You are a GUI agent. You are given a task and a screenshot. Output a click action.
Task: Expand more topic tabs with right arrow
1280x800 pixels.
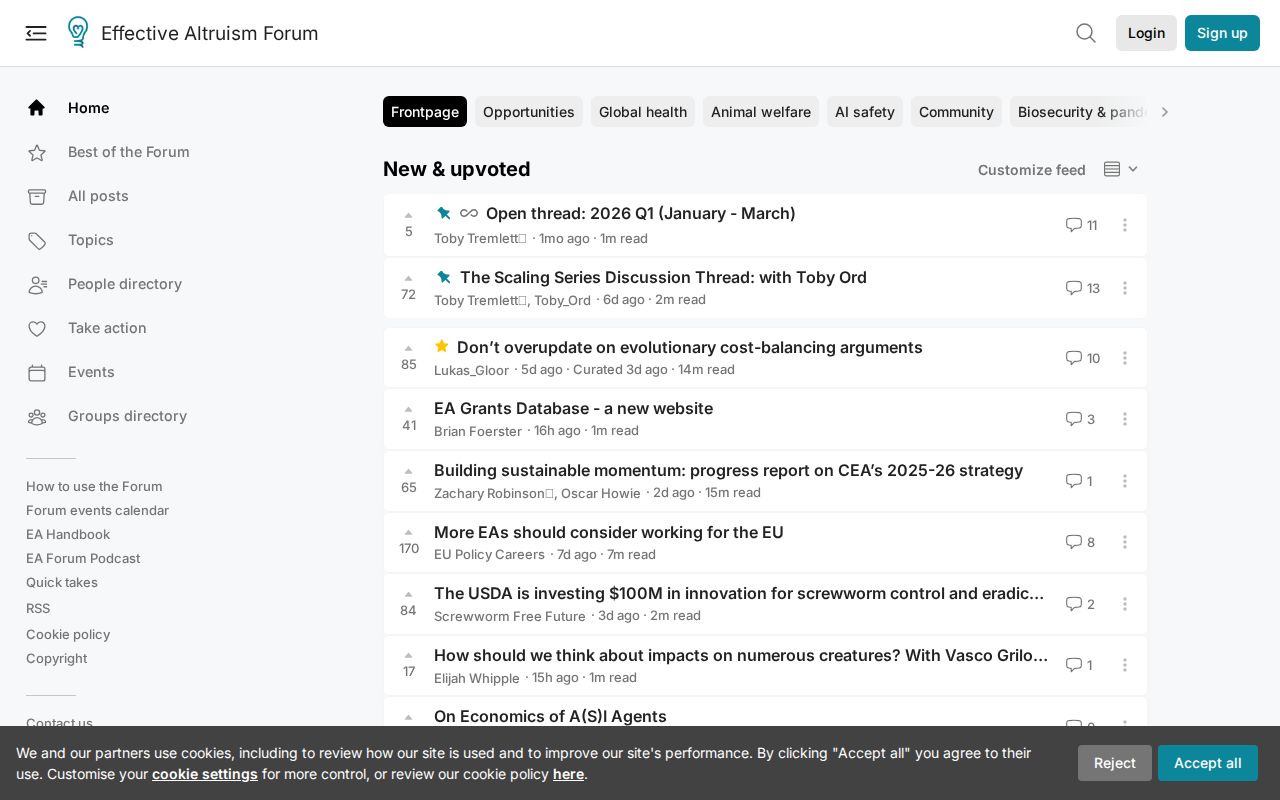pyautogui.click(x=1164, y=112)
